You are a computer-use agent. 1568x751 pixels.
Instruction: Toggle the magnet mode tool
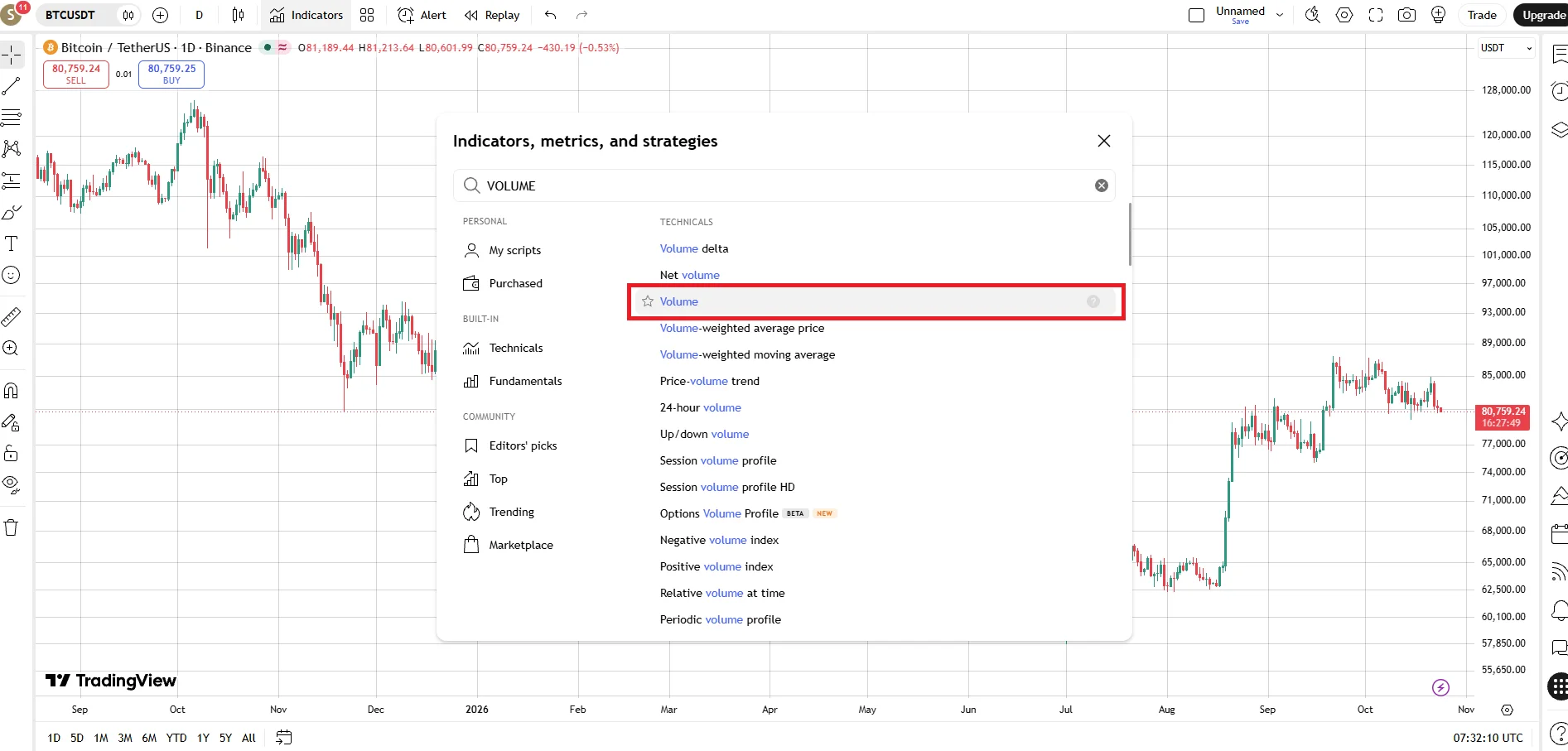pyautogui.click(x=12, y=390)
